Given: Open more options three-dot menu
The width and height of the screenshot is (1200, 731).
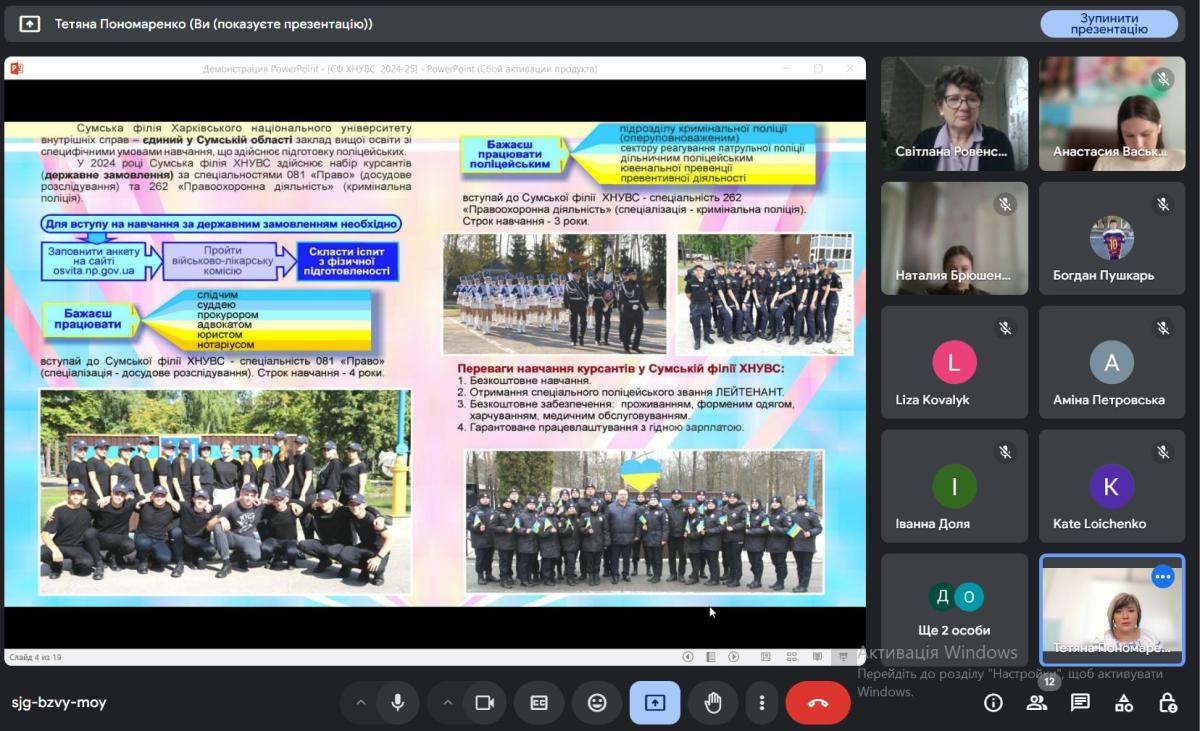Looking at the screenshot, I should coord(762,702).
